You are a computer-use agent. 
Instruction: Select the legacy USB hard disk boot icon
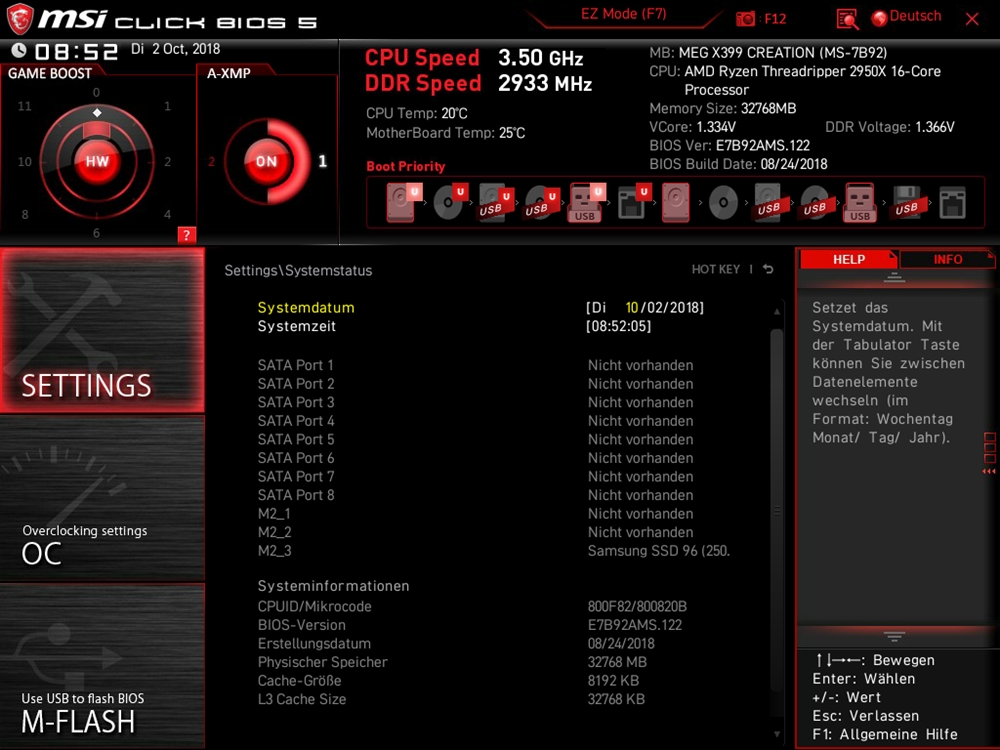pos(769,202)
